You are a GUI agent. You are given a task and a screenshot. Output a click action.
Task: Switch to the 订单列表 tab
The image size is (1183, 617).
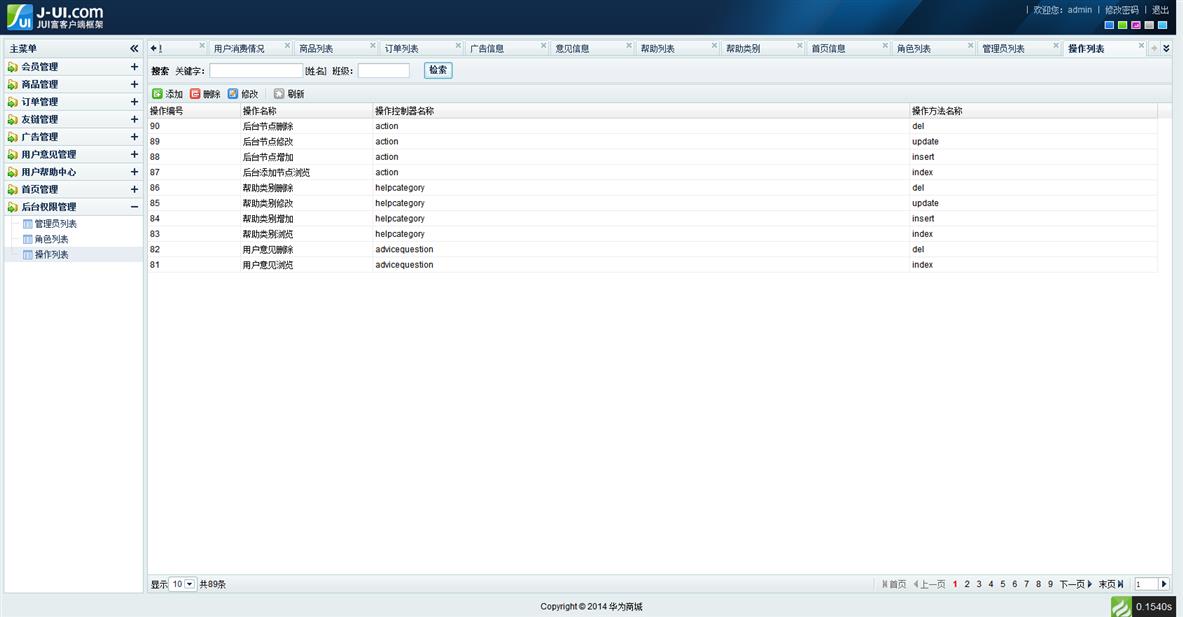click(401, 48)
